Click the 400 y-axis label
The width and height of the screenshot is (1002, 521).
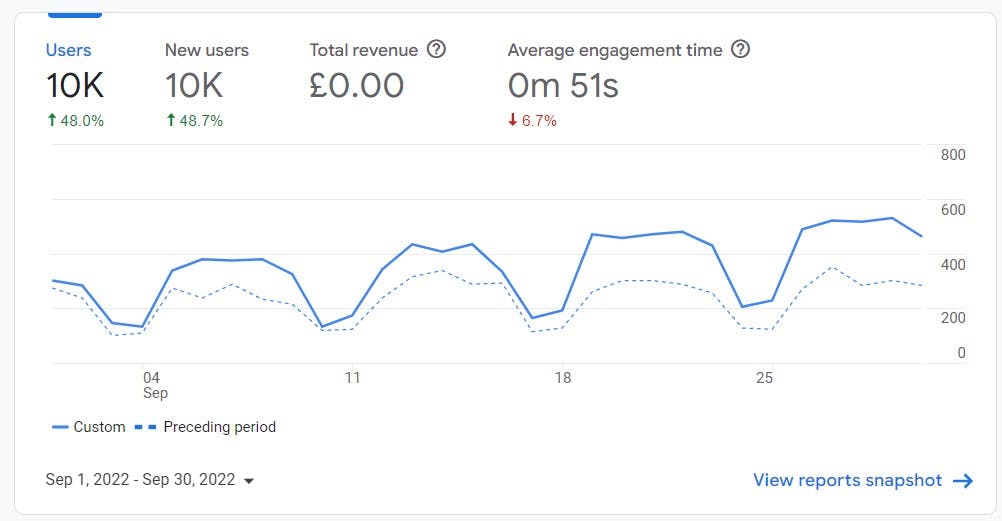[x=953, y=265]
